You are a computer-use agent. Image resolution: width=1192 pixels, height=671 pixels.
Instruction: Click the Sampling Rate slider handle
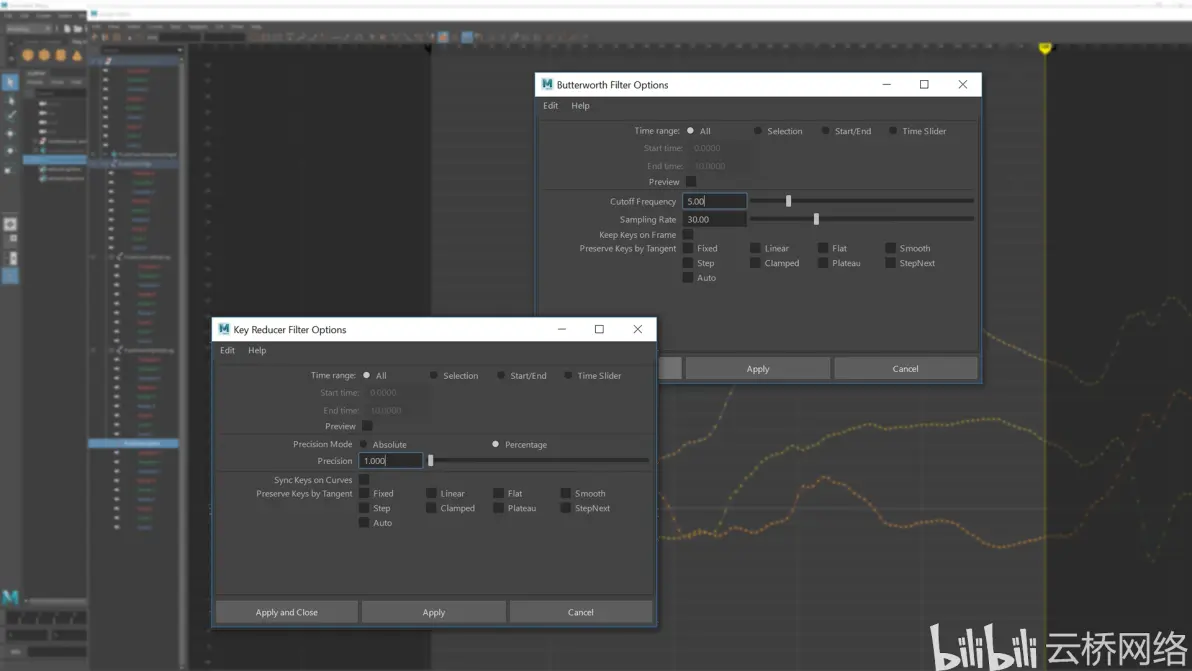816,220
